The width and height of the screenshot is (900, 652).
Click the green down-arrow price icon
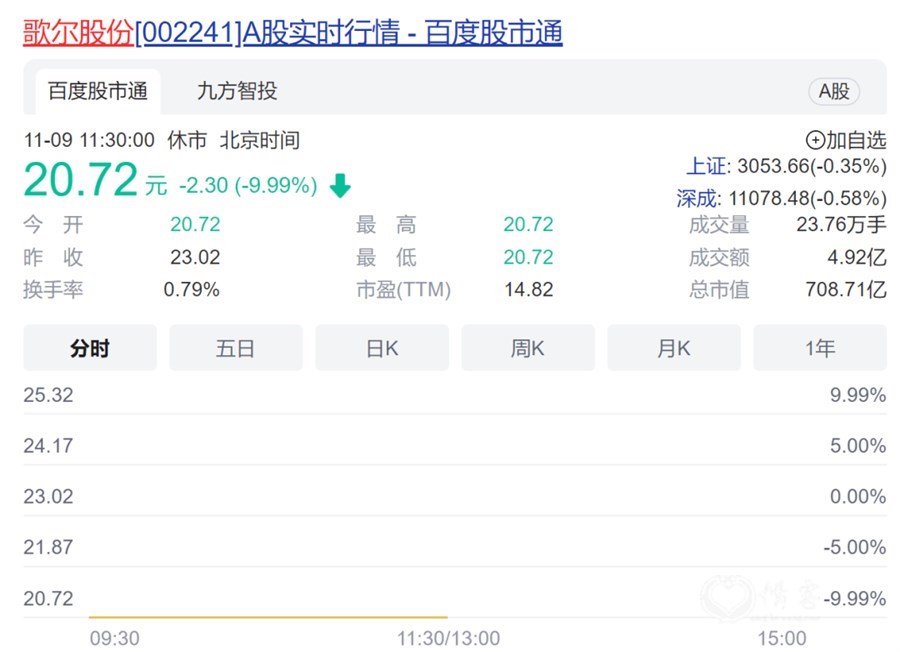tap(340, 185)
